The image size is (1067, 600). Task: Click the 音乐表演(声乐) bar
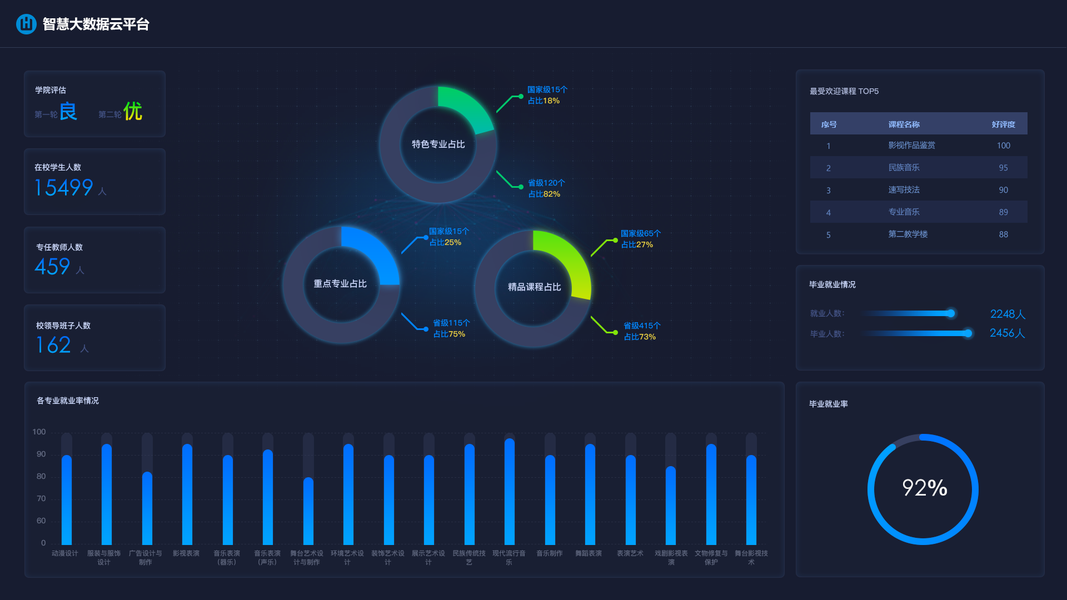(268, 497)
